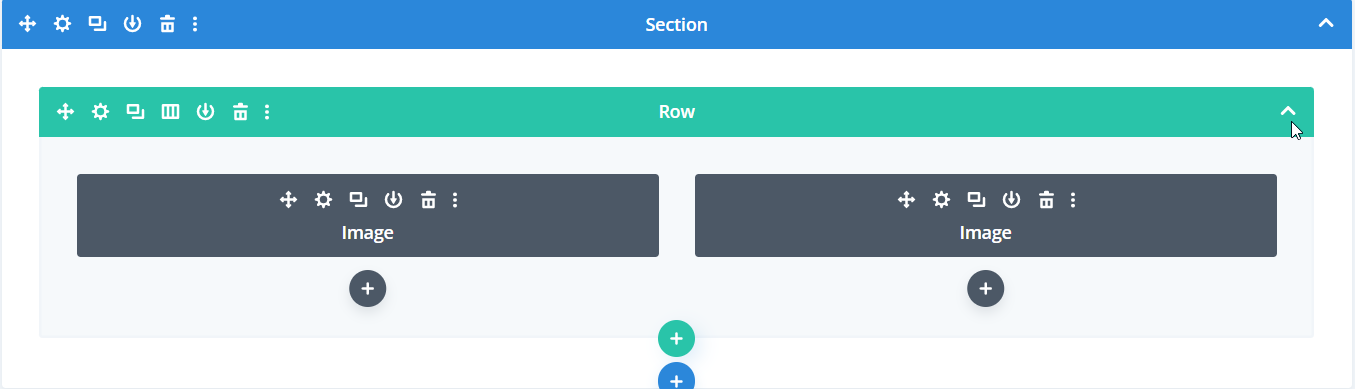Image resolution: width=1355 pixels, height=389 pixels.
Task: Open Section settings gear icon
Action: [62, 24]
